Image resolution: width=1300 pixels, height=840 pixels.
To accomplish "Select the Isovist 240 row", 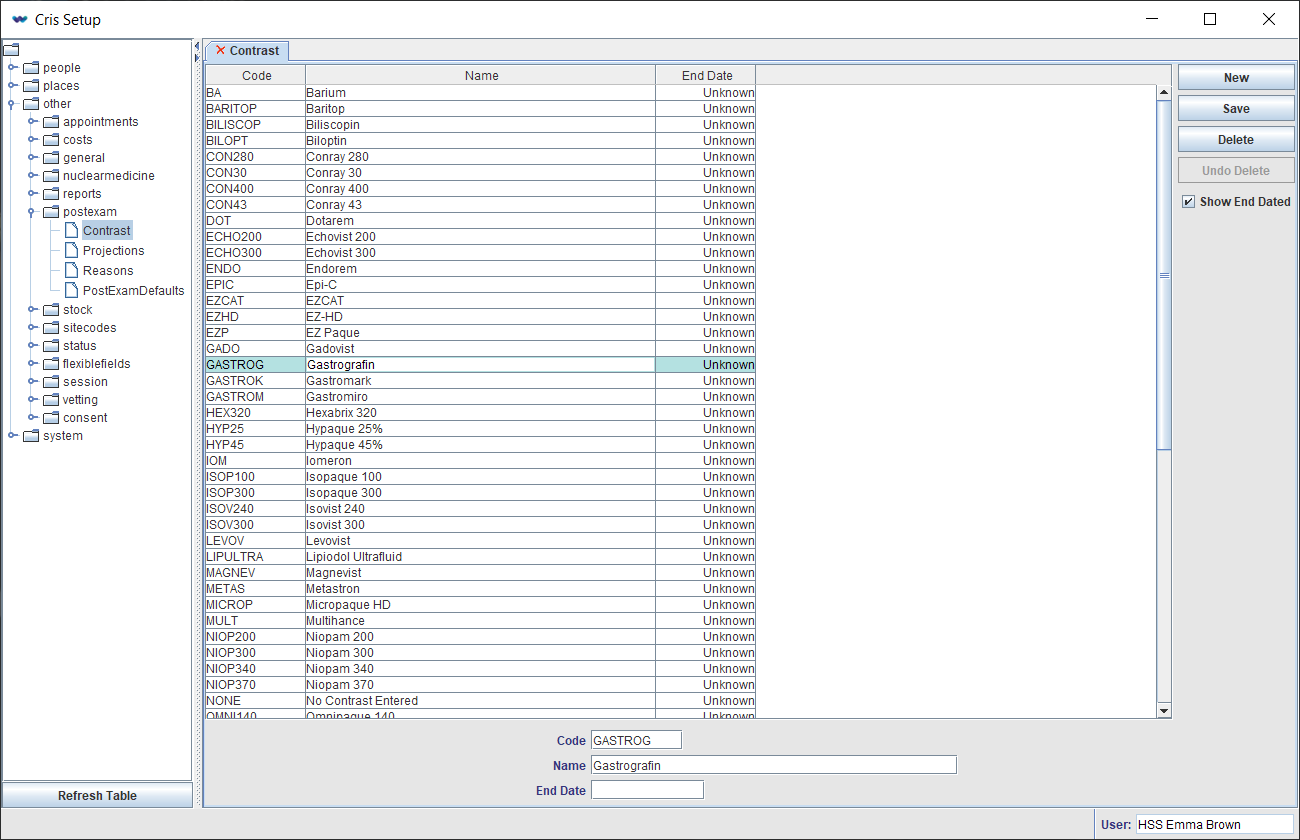I will pyautogui.click(x=480, y=509).
